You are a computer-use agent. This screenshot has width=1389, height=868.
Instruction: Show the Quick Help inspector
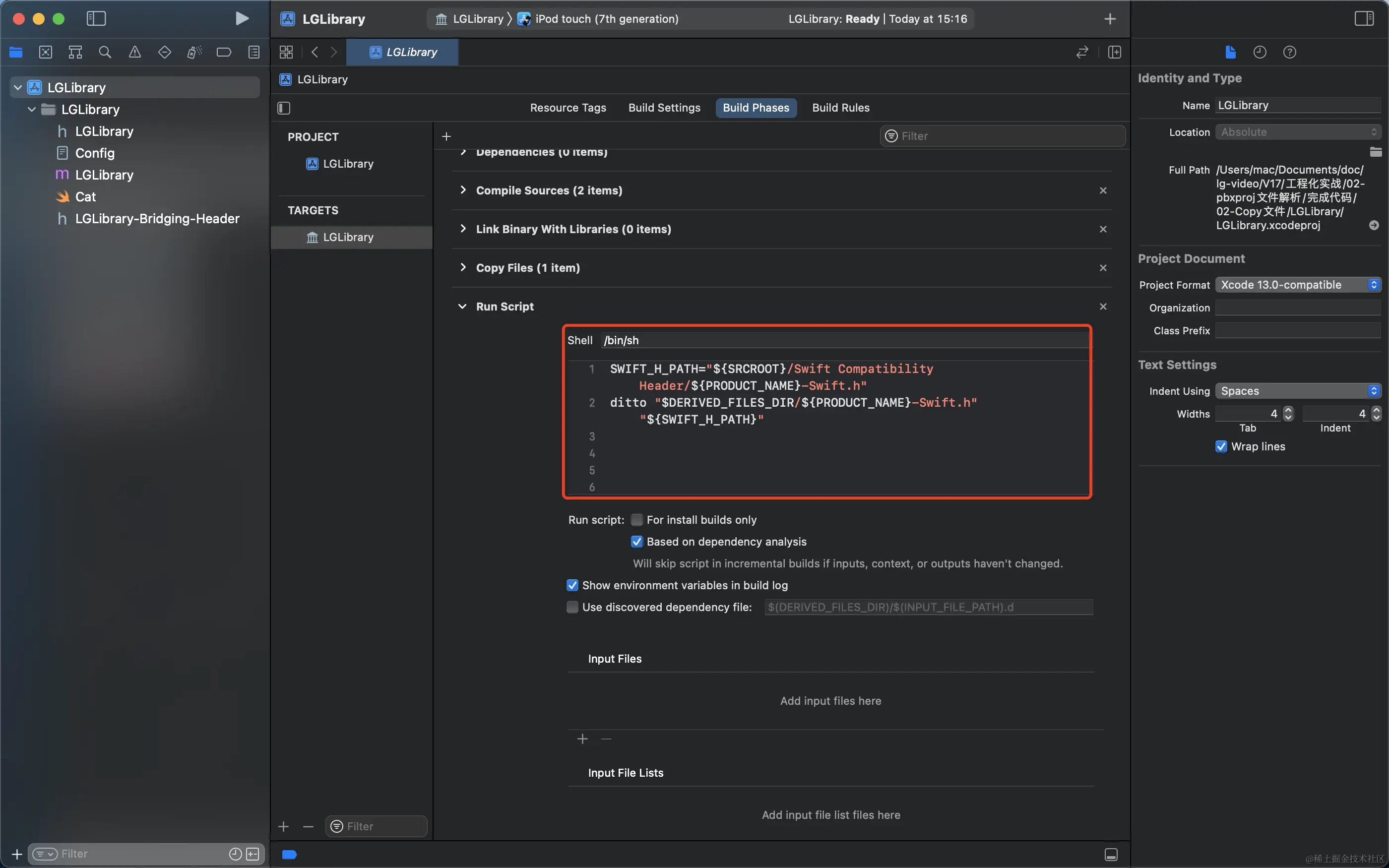1289,52
